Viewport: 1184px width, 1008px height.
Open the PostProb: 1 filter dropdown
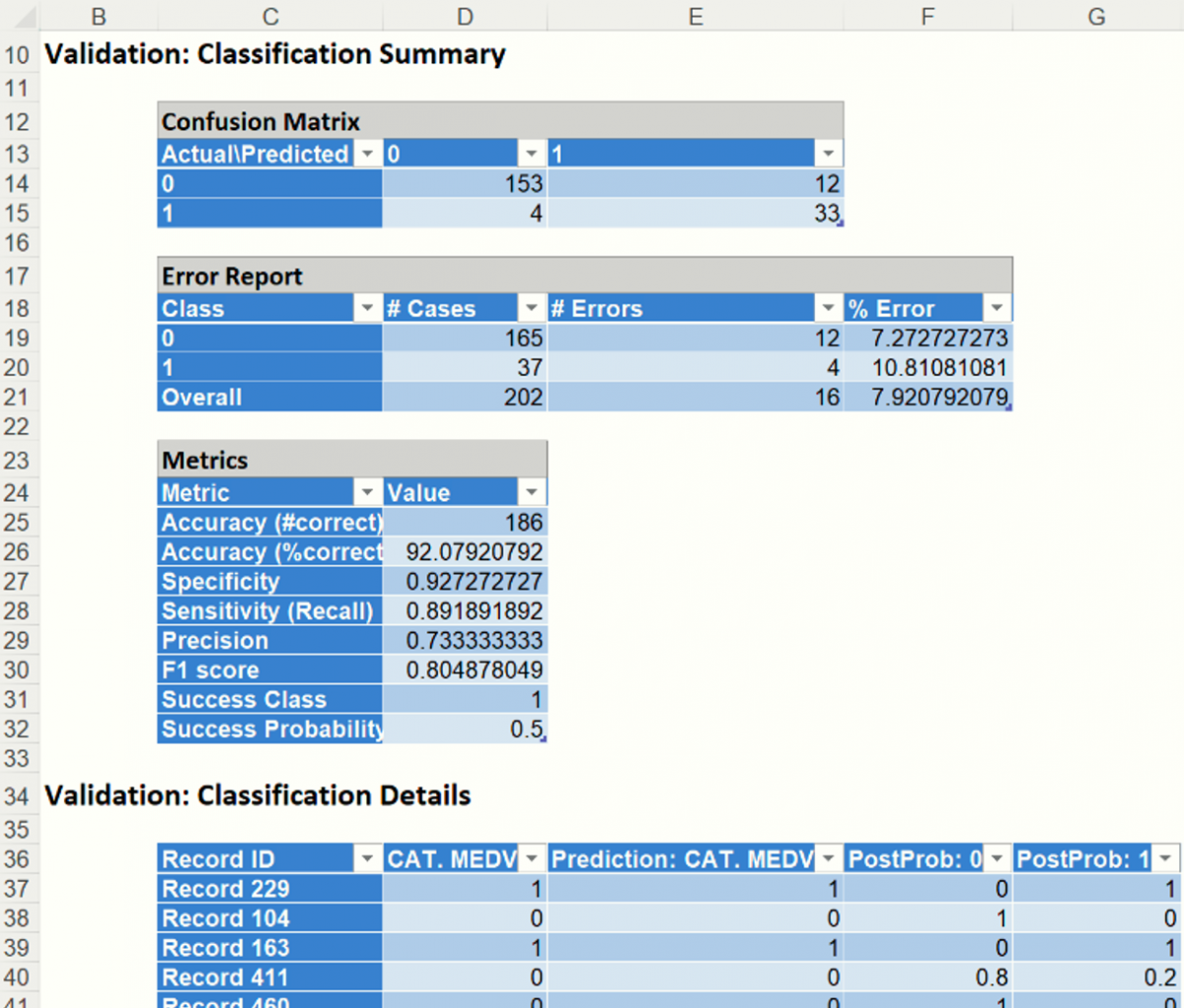coord(1166,859)
